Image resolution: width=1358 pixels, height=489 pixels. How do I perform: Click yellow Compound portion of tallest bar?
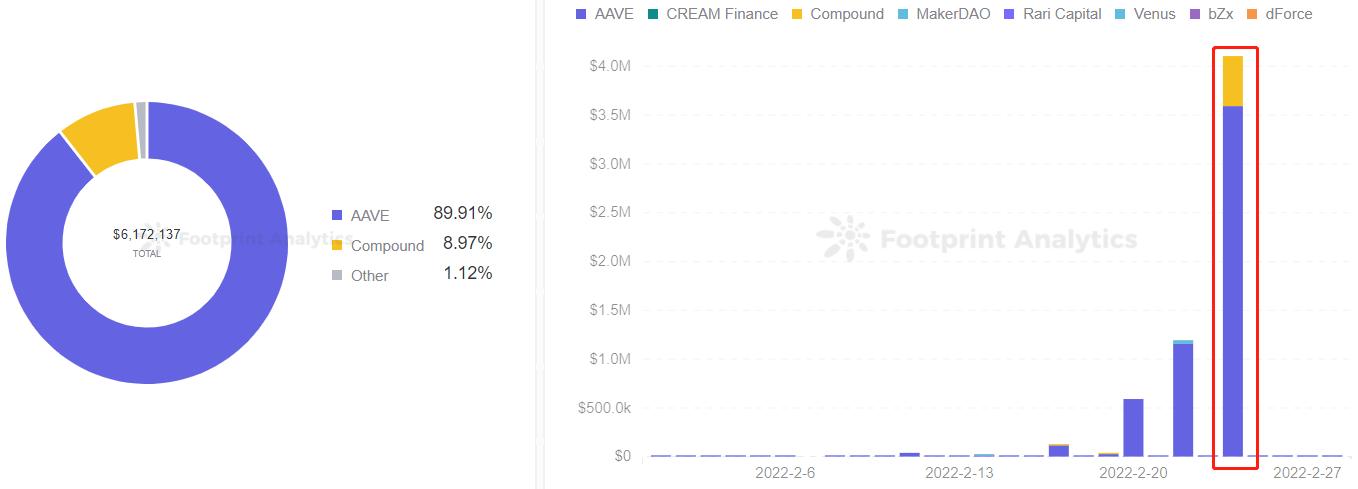coord(1233,81)
